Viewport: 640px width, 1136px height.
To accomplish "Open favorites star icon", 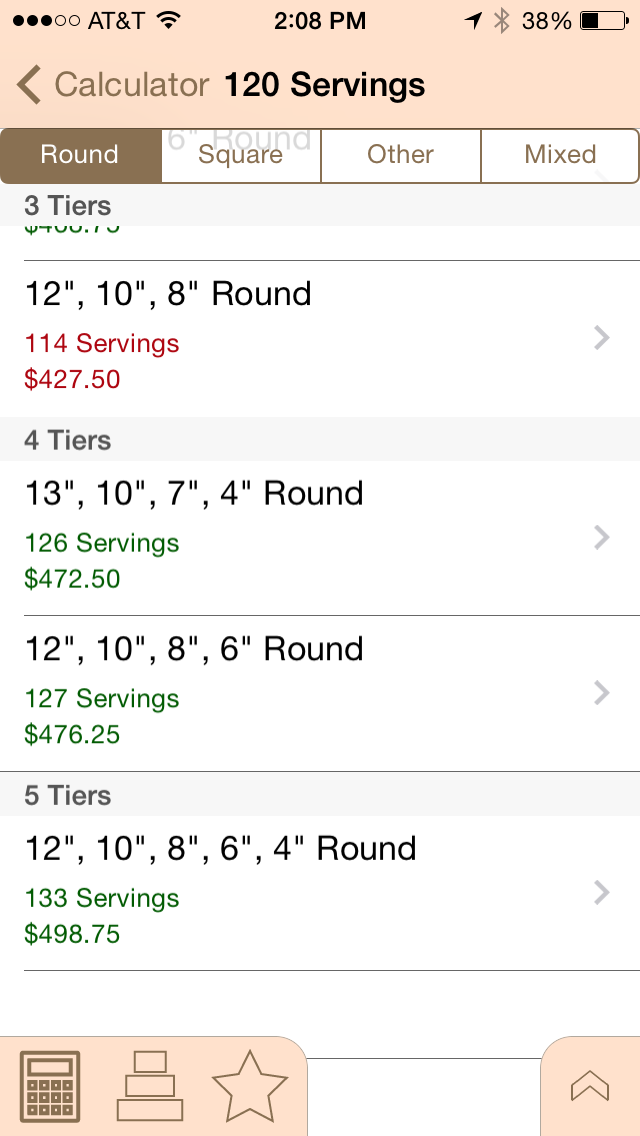I will point(250,1086).
